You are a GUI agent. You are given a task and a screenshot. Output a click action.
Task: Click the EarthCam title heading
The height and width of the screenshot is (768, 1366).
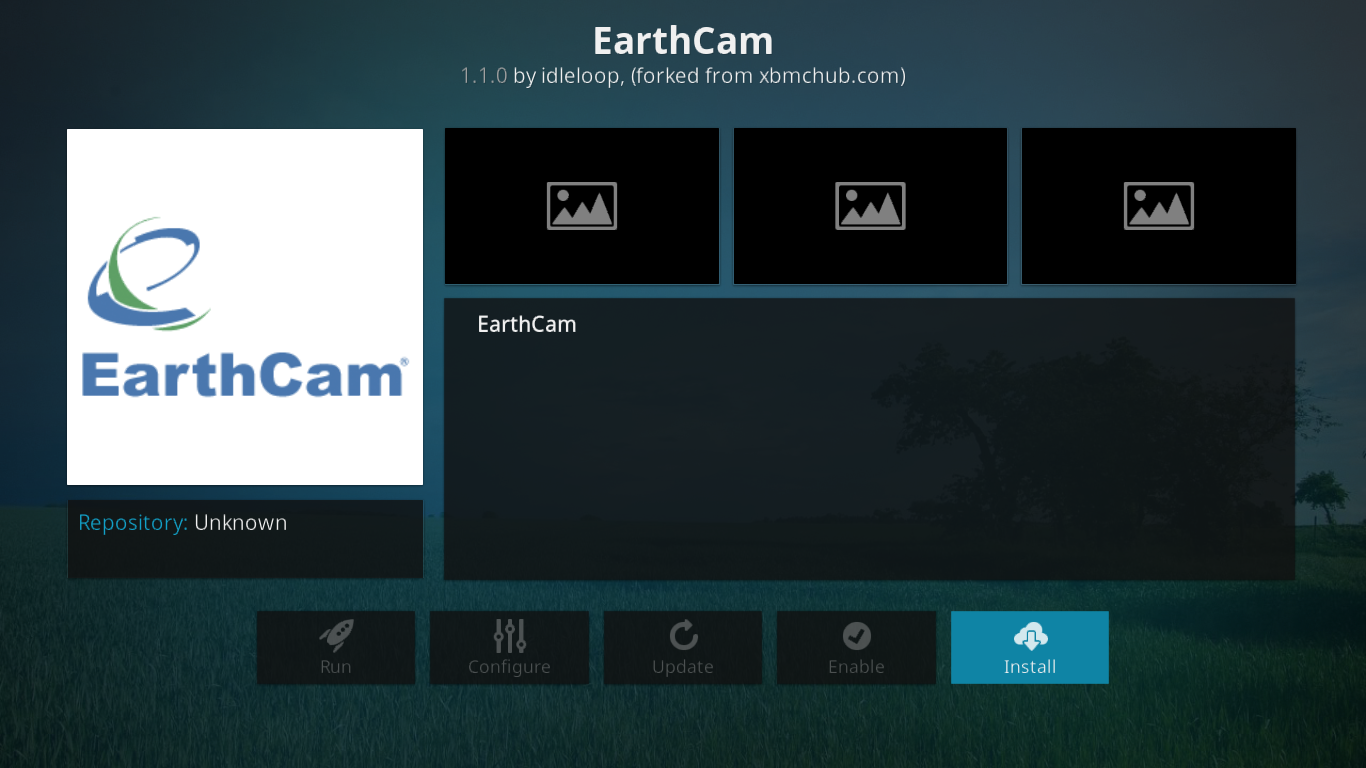pyautogui.click(x=683, y=41)
